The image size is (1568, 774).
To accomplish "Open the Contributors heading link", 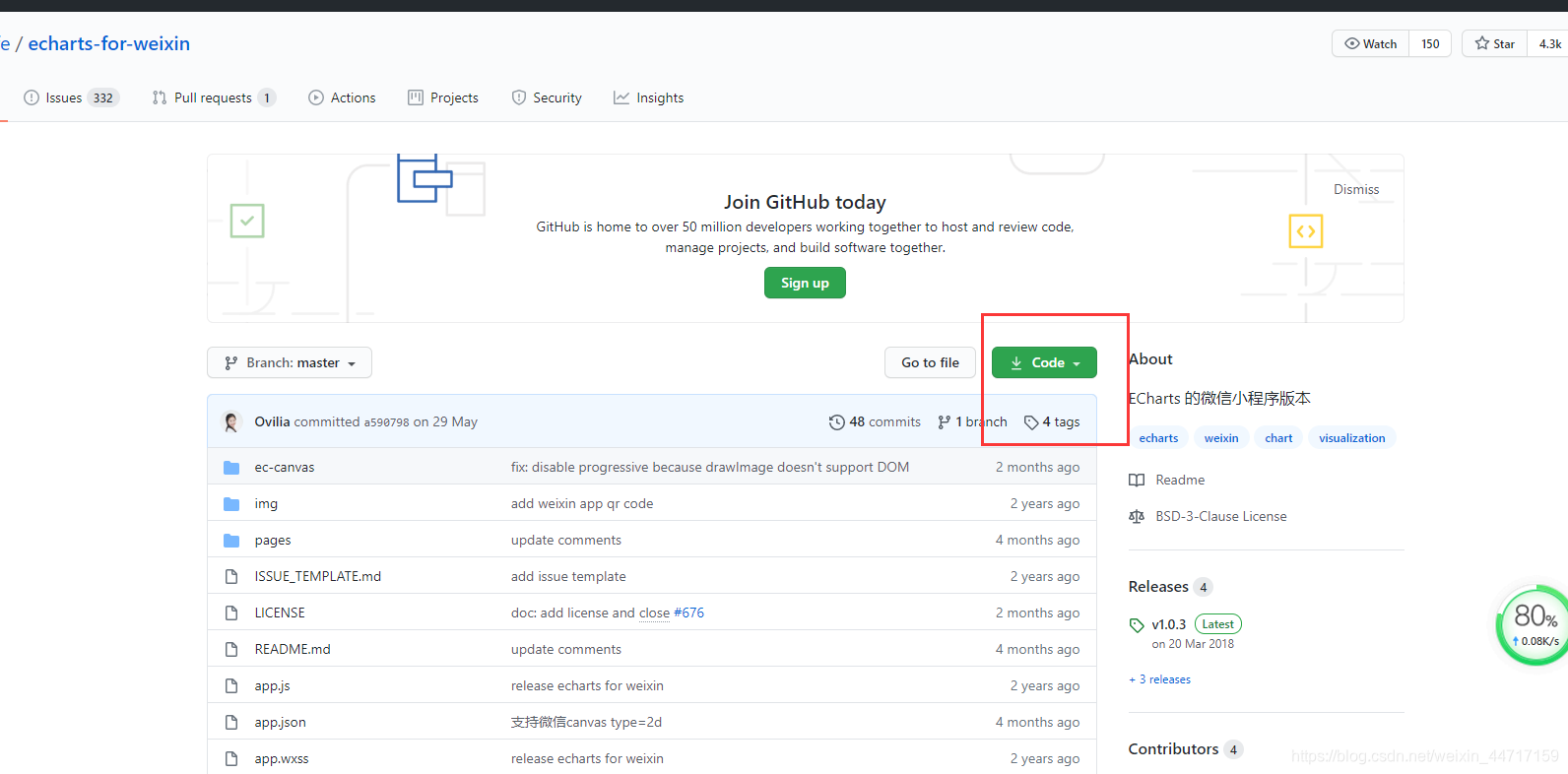I will (x=1185, y=749).
